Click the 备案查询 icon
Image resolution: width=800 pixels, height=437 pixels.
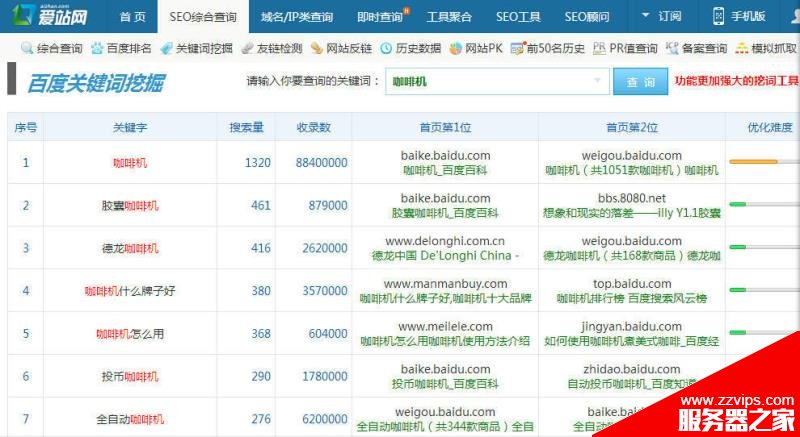click(672, 48)
